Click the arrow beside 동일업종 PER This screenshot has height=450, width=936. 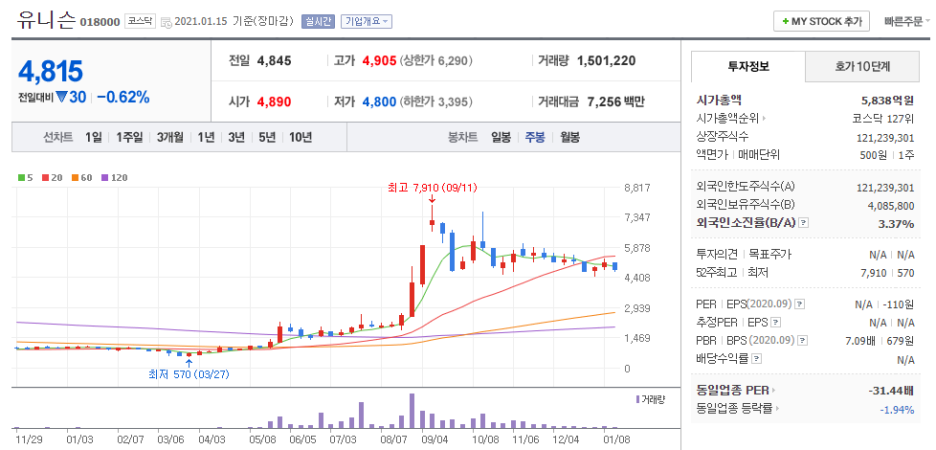click(x=774, y=391)
